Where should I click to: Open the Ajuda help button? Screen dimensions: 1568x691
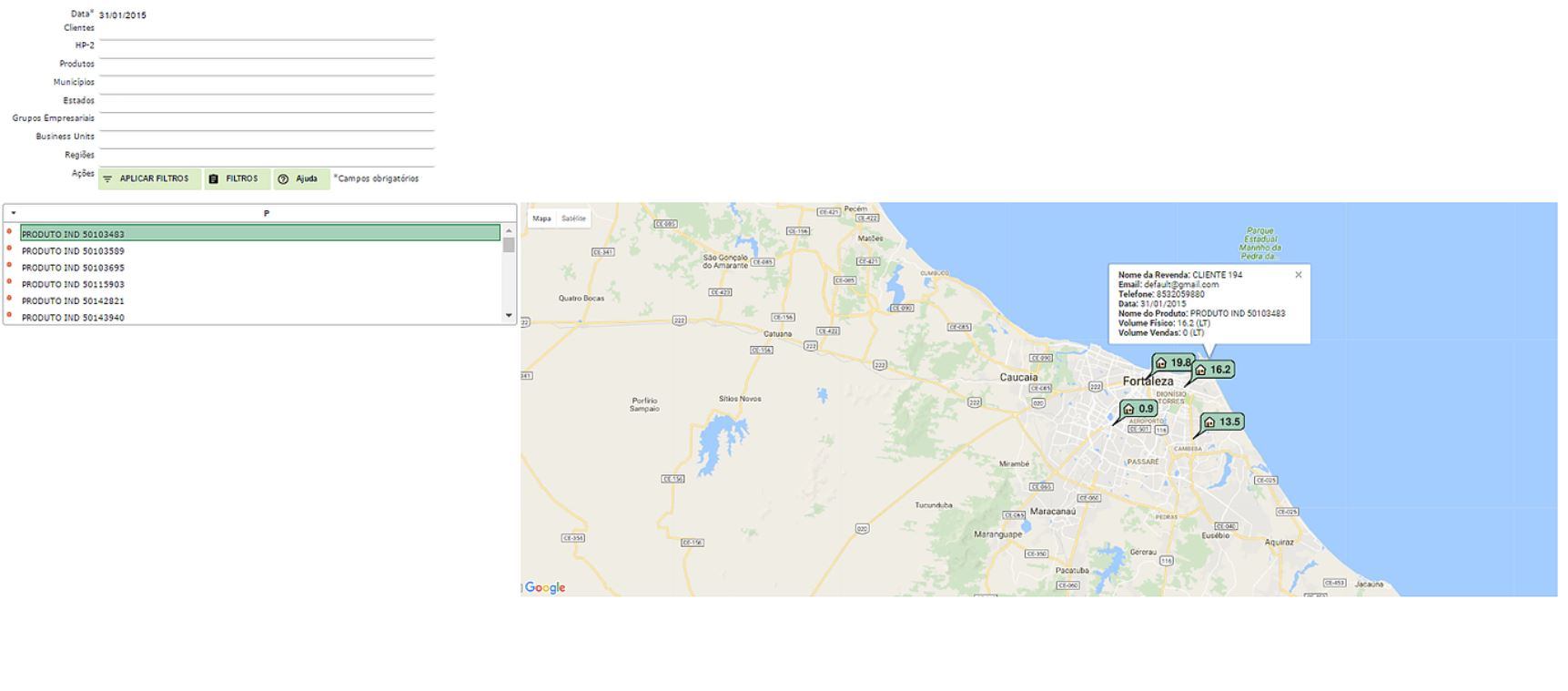(301, 179)
